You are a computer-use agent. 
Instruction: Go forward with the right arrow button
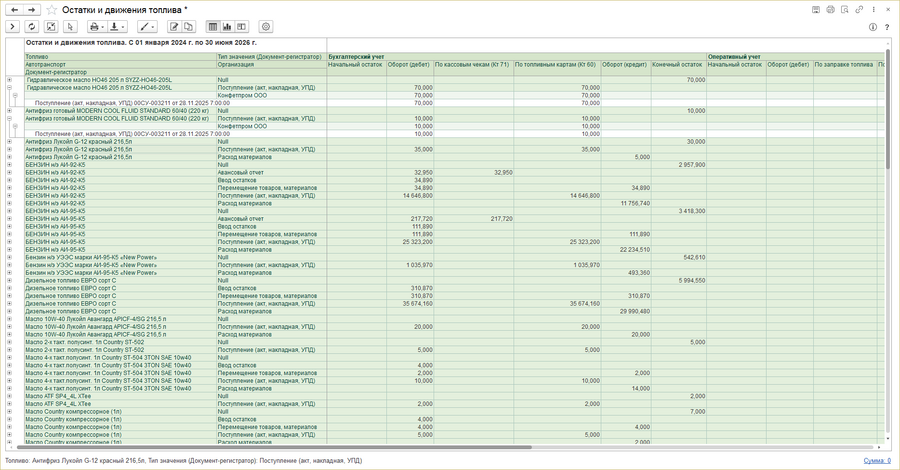click(x=32, y=10)
